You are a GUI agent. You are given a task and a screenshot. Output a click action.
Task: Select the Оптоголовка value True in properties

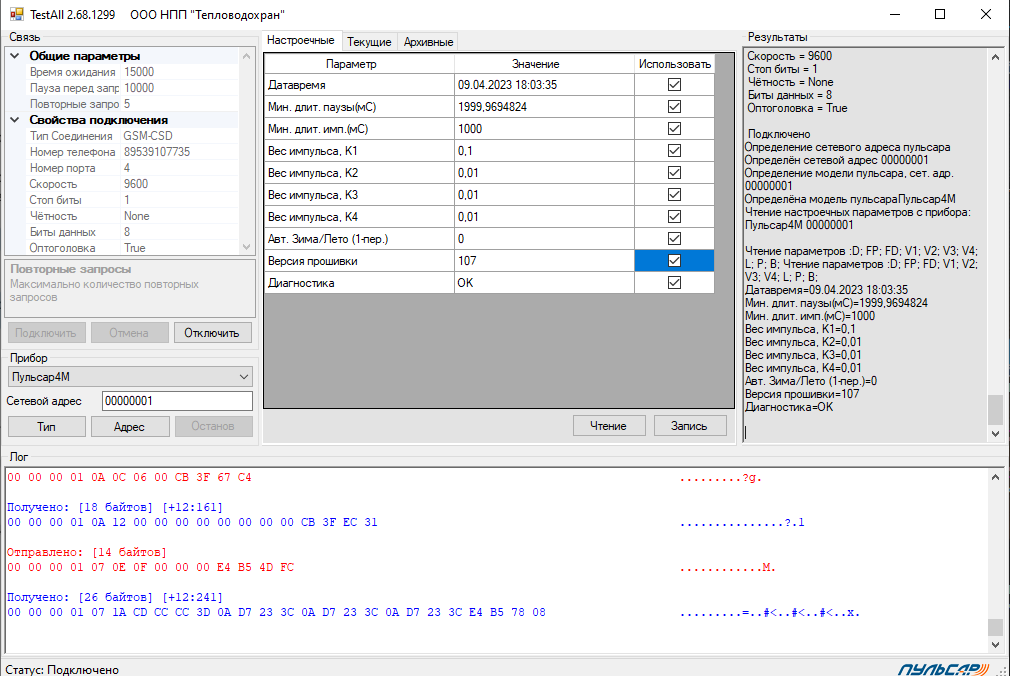(135, 248)
